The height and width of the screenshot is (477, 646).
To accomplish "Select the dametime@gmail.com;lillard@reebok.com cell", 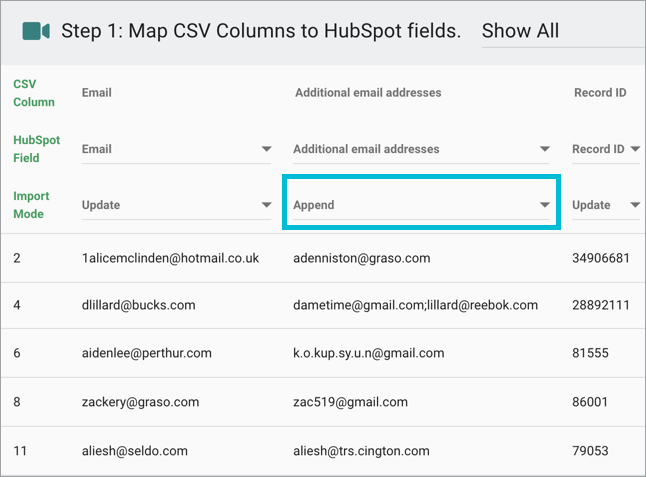I will (x=416, y=305).
